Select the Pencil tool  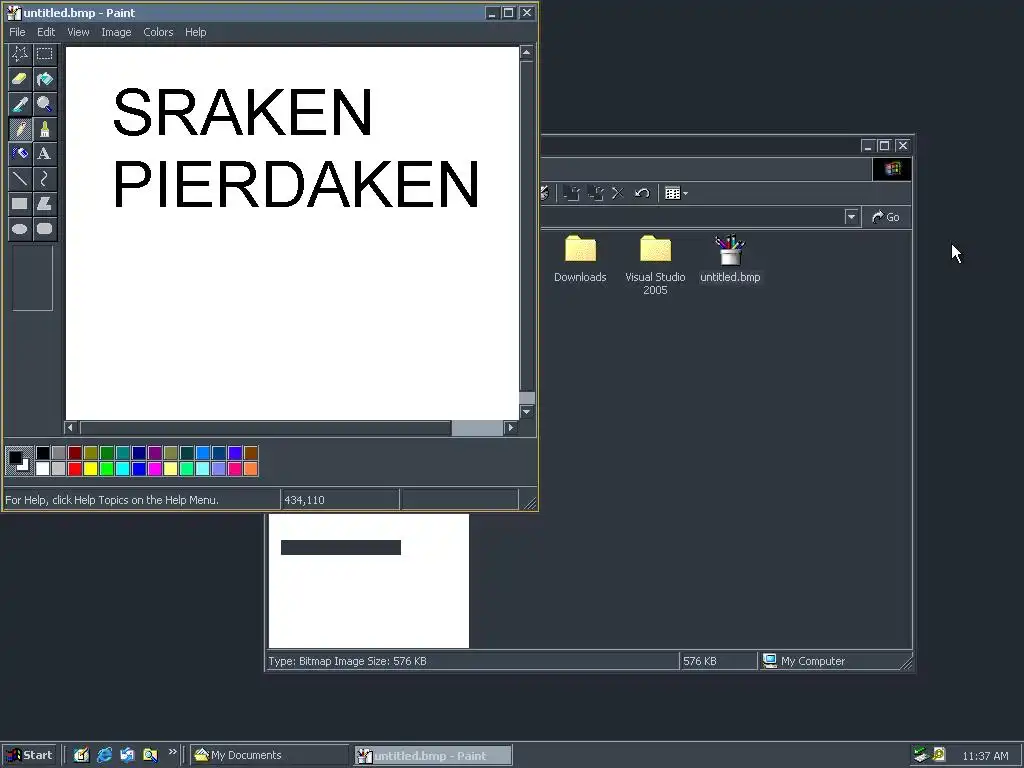(20, 129)
